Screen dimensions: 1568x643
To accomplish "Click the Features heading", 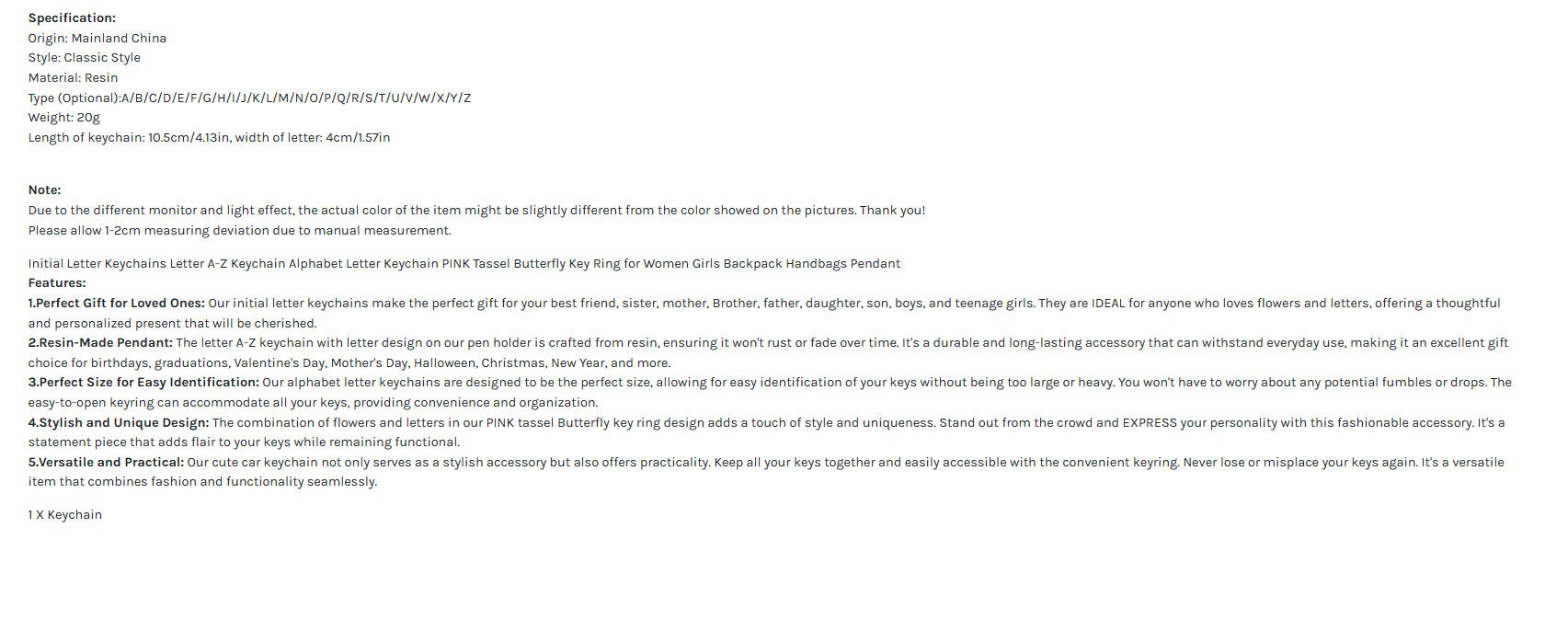I will (x=57, y=283).
